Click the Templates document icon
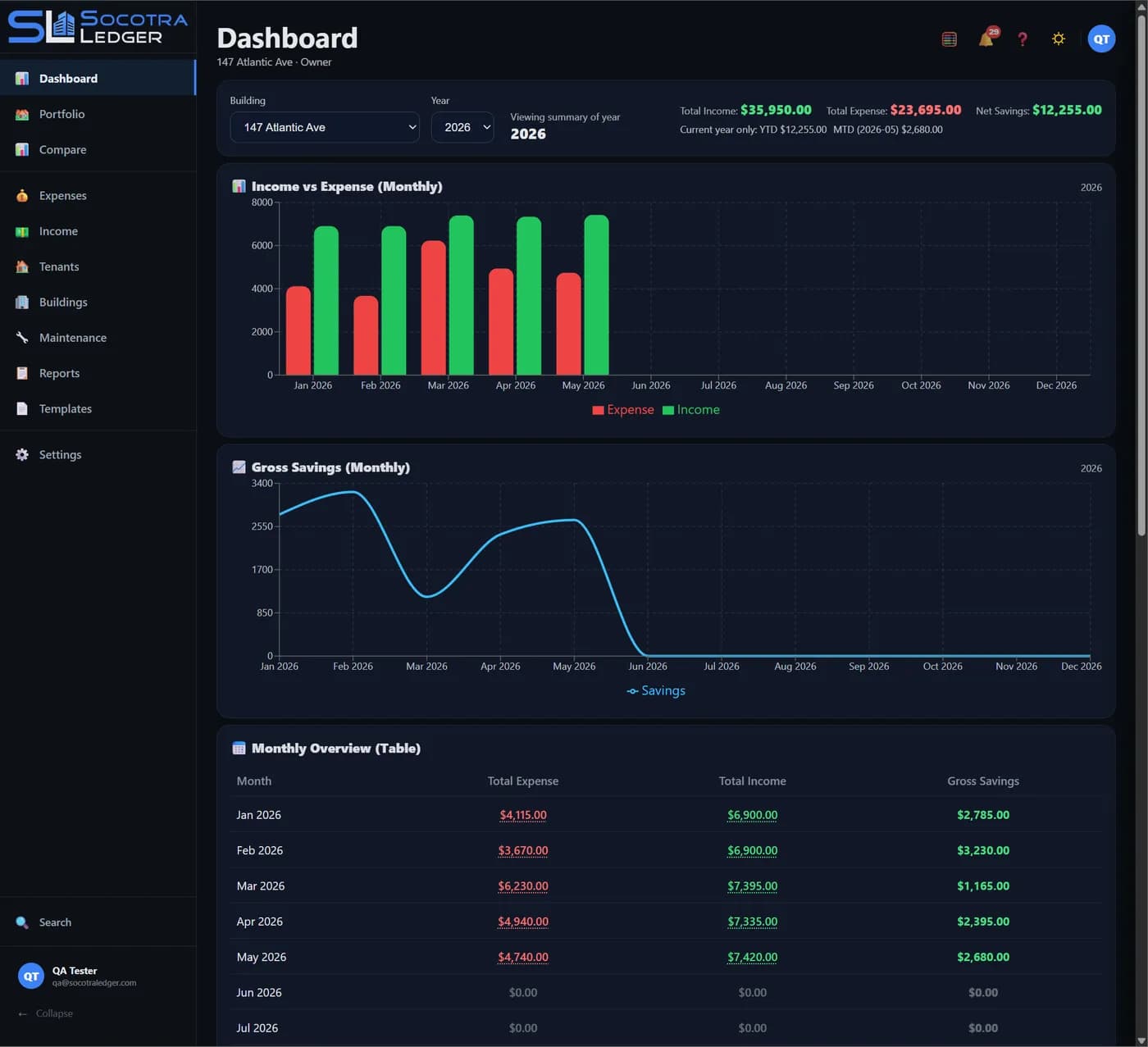Viewport: 1148px width, 1047px height. coord(22,408)
